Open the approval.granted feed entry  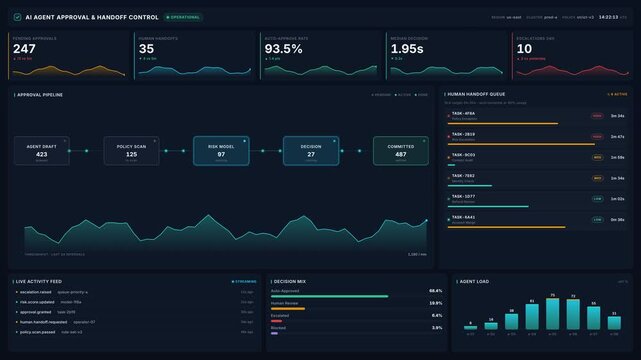coord(134,312)
